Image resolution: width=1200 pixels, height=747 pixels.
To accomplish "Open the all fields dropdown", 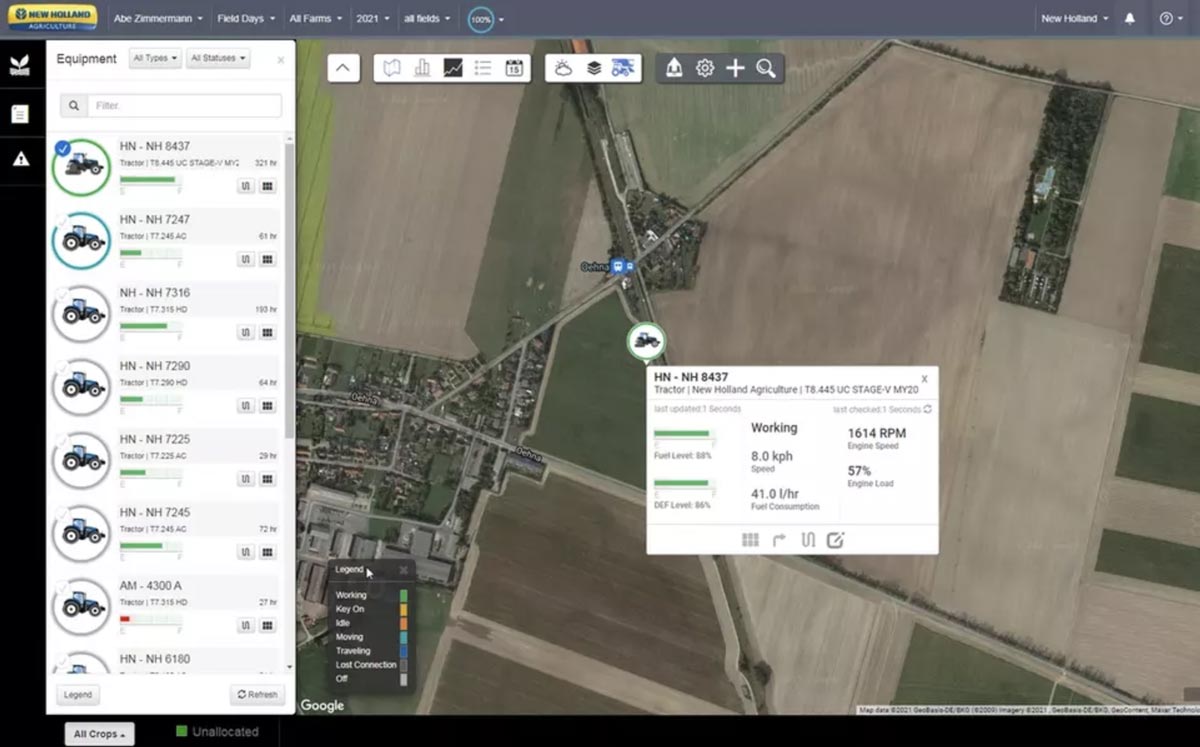I will coord(427,18).
